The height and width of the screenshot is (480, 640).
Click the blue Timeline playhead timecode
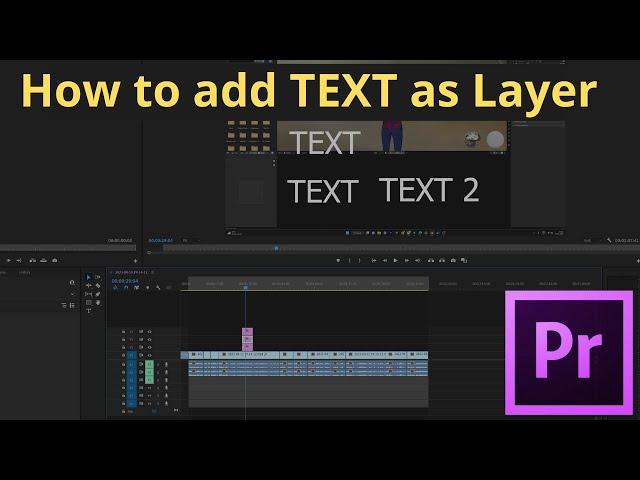click(x=125, y=281)
